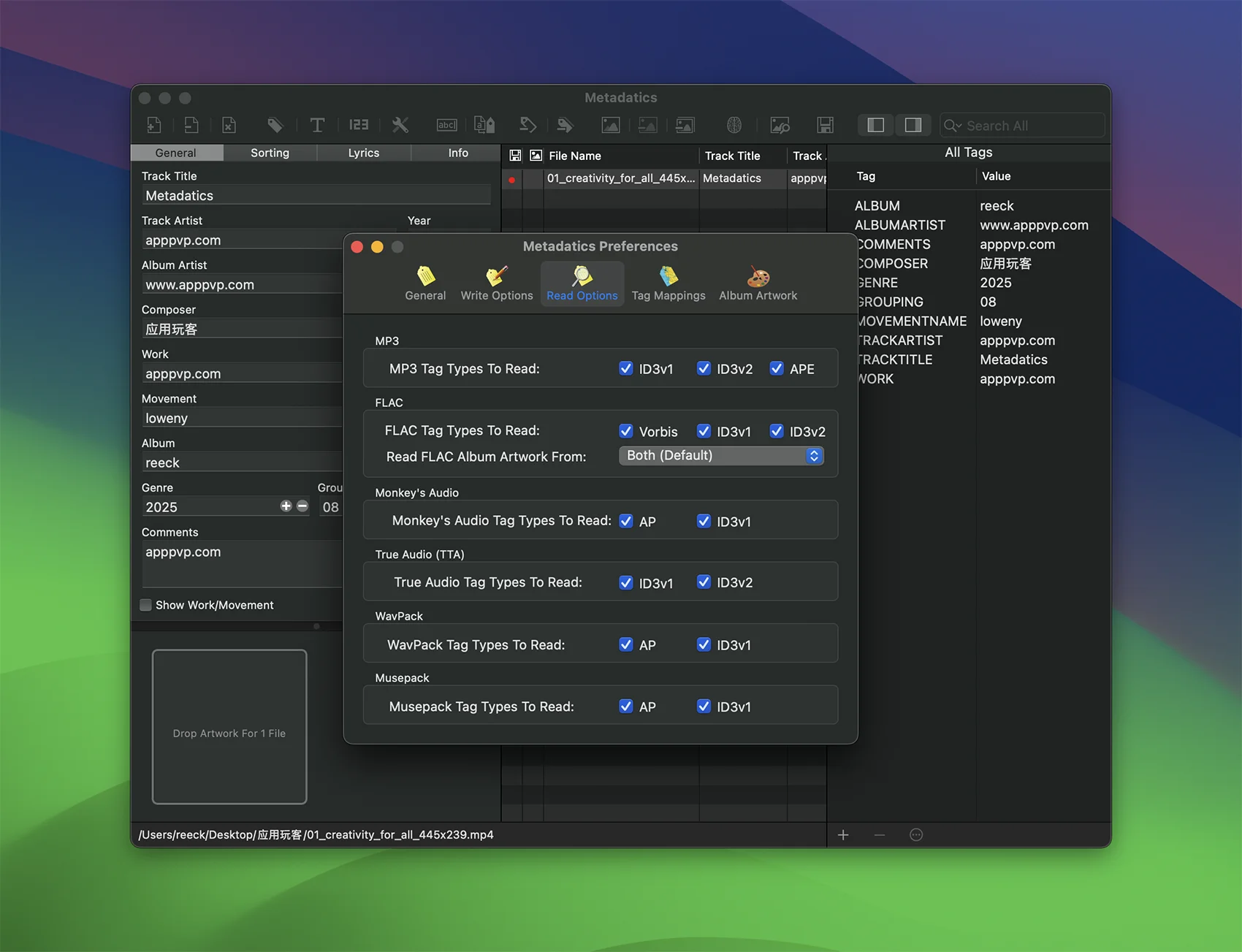Click the 123 numbering toolbar icon
This screenshot has width=1242, height=952.
pos(359,125)
